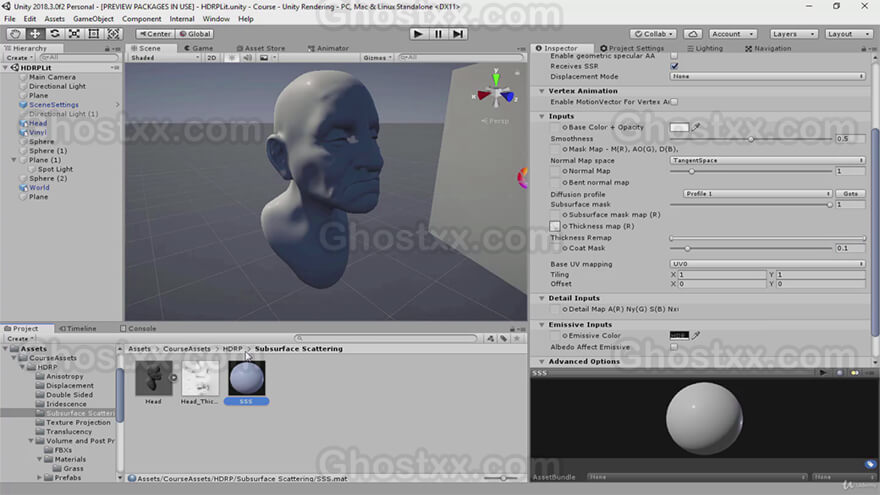This screenshot has height=495, width=880.
Task: Select the Rect transform tool
Action: click(94, 34)
